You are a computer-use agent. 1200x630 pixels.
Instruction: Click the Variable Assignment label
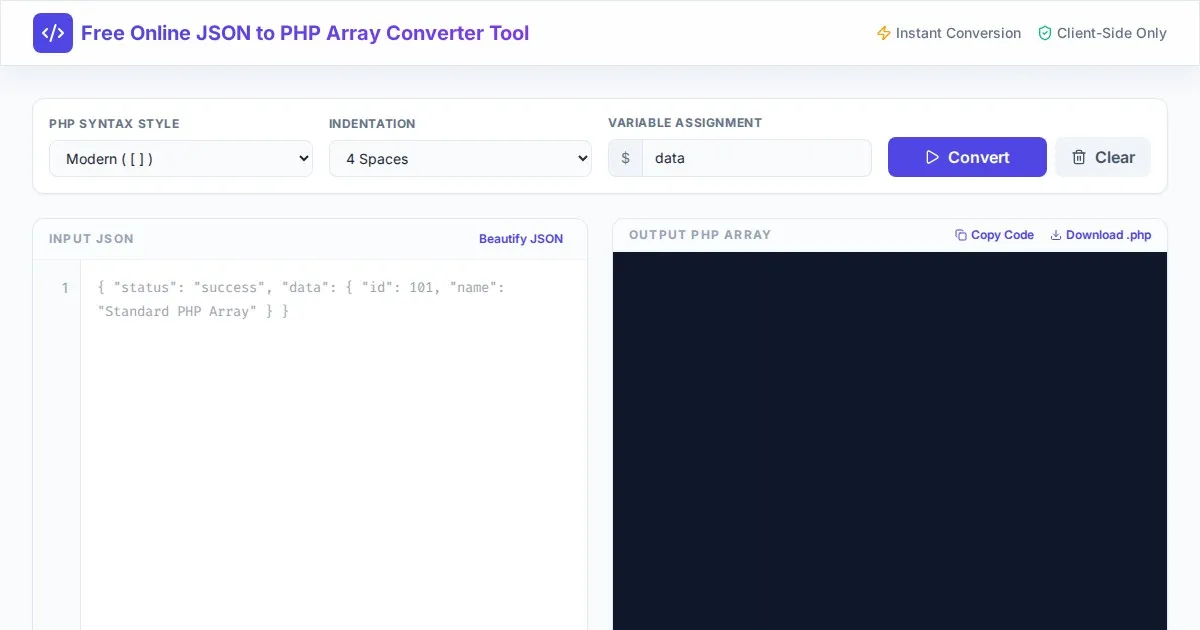[x=685, y=123]
